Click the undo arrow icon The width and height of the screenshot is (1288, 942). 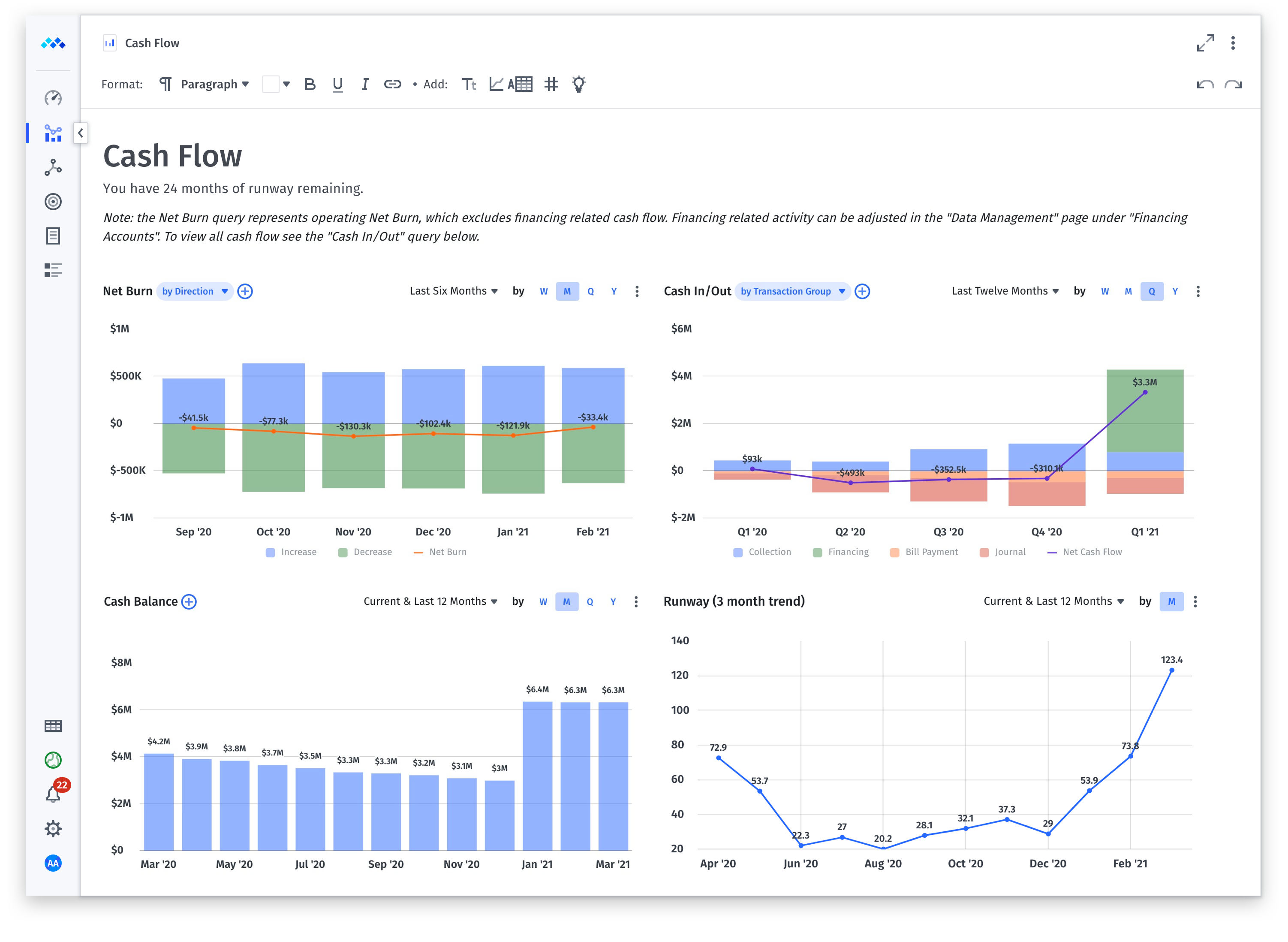1205,85
